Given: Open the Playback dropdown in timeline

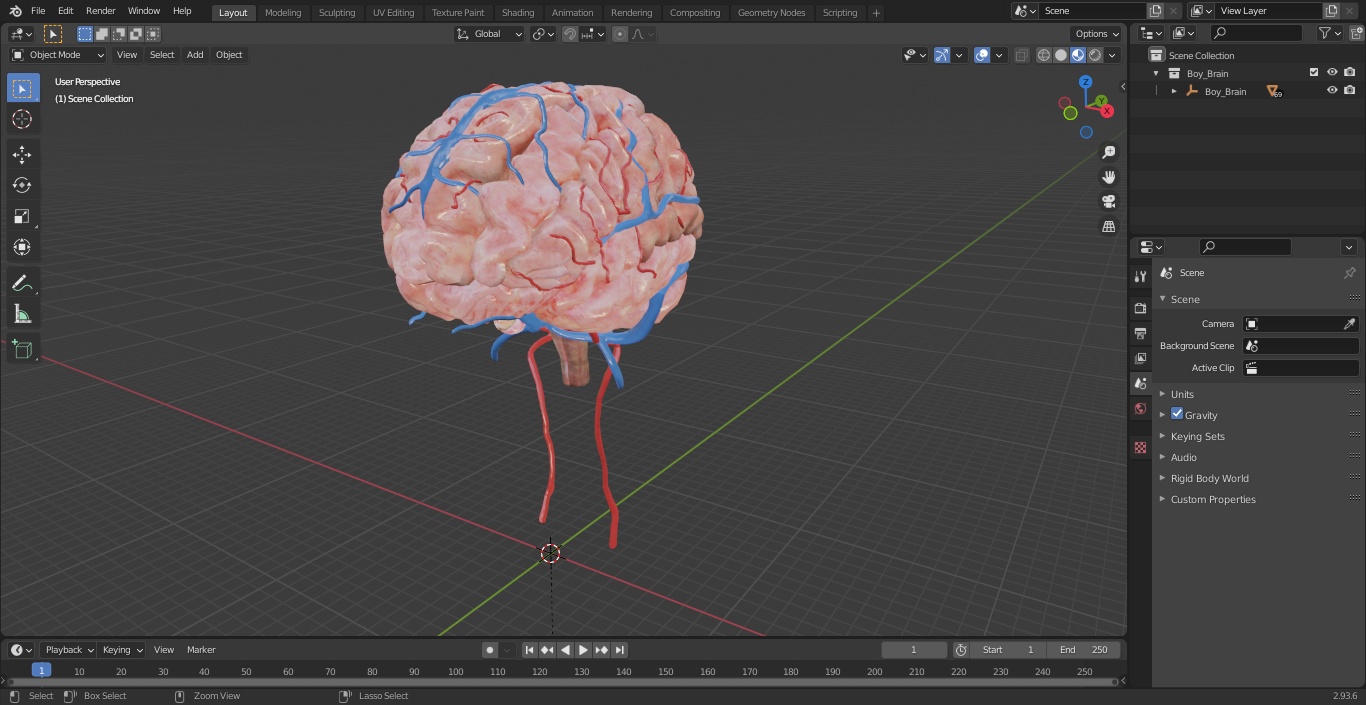Looking at the screenshot, I should (68, 650).
